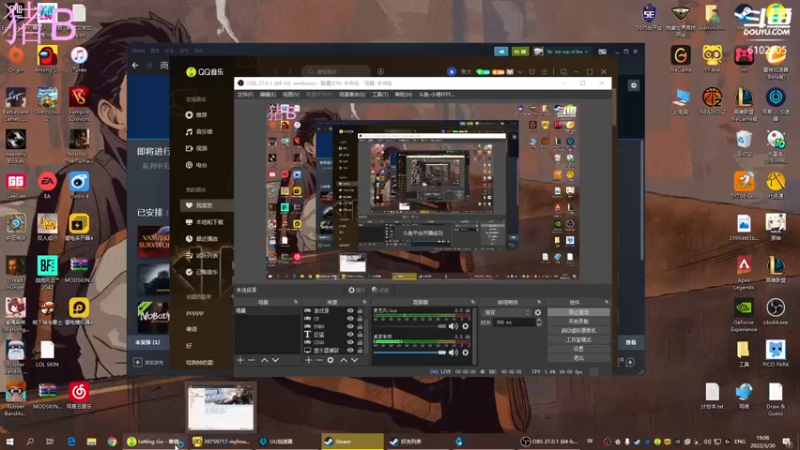Viewport: 800px width, 450px height.
Task: Toggle lock on PUBG source
Action: click(360, 327)
